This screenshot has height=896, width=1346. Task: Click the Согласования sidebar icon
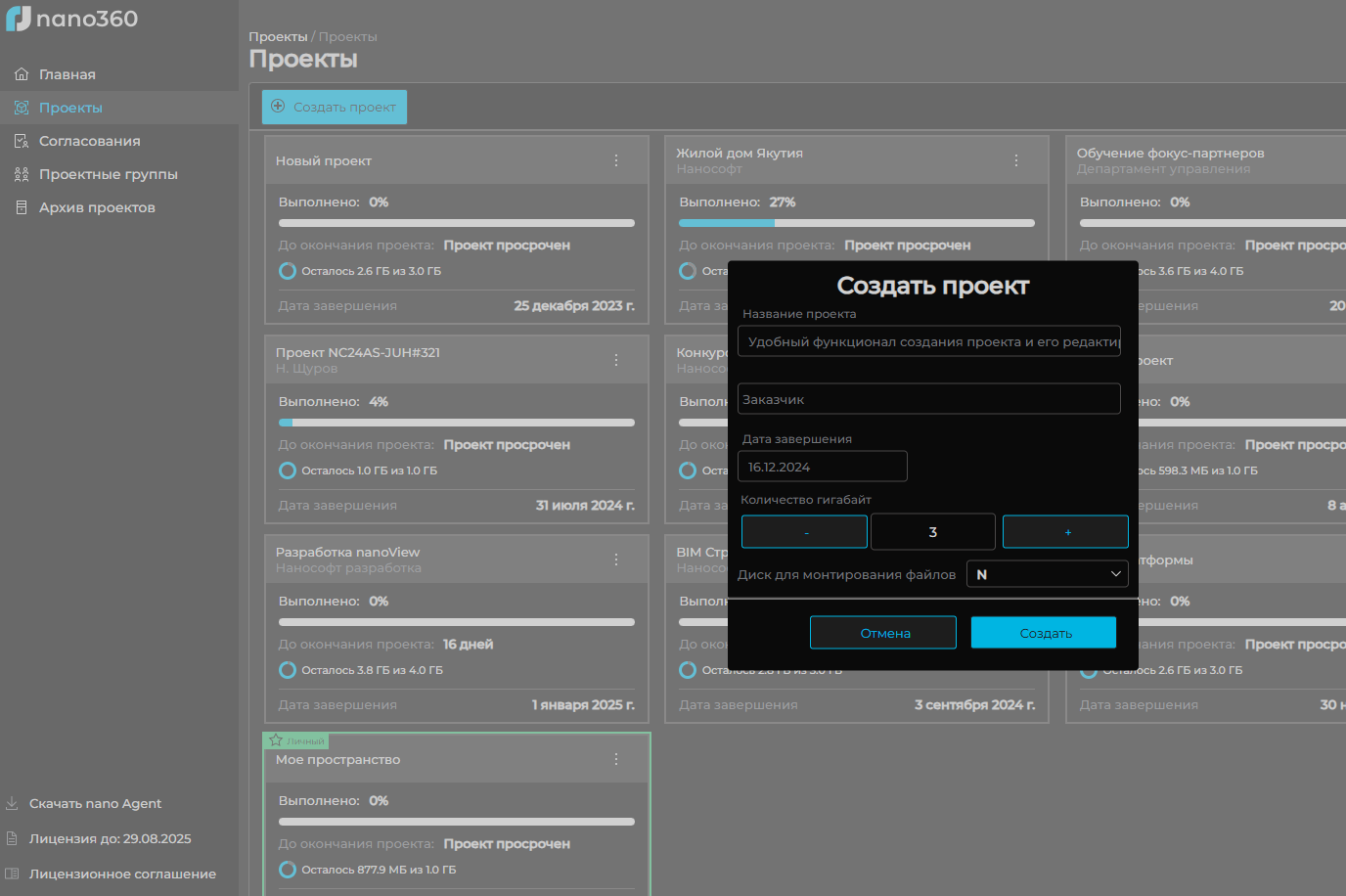pyautogui.click(x=22, y=141)
